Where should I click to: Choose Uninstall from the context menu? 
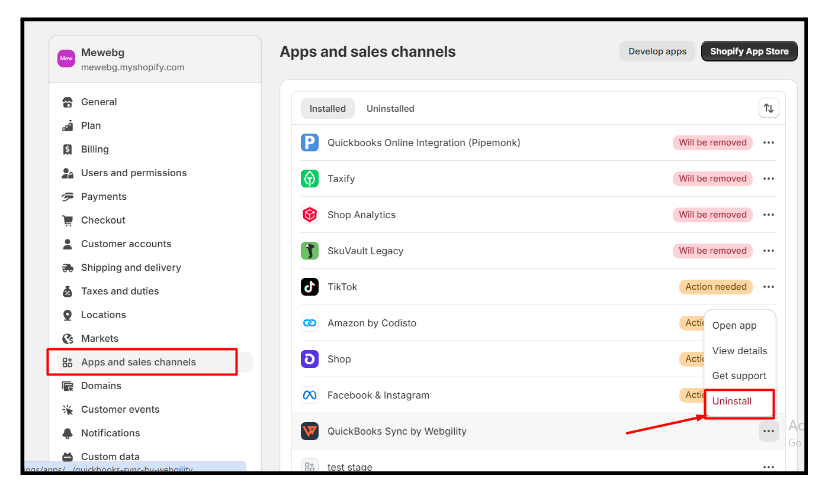click(732, 401)
